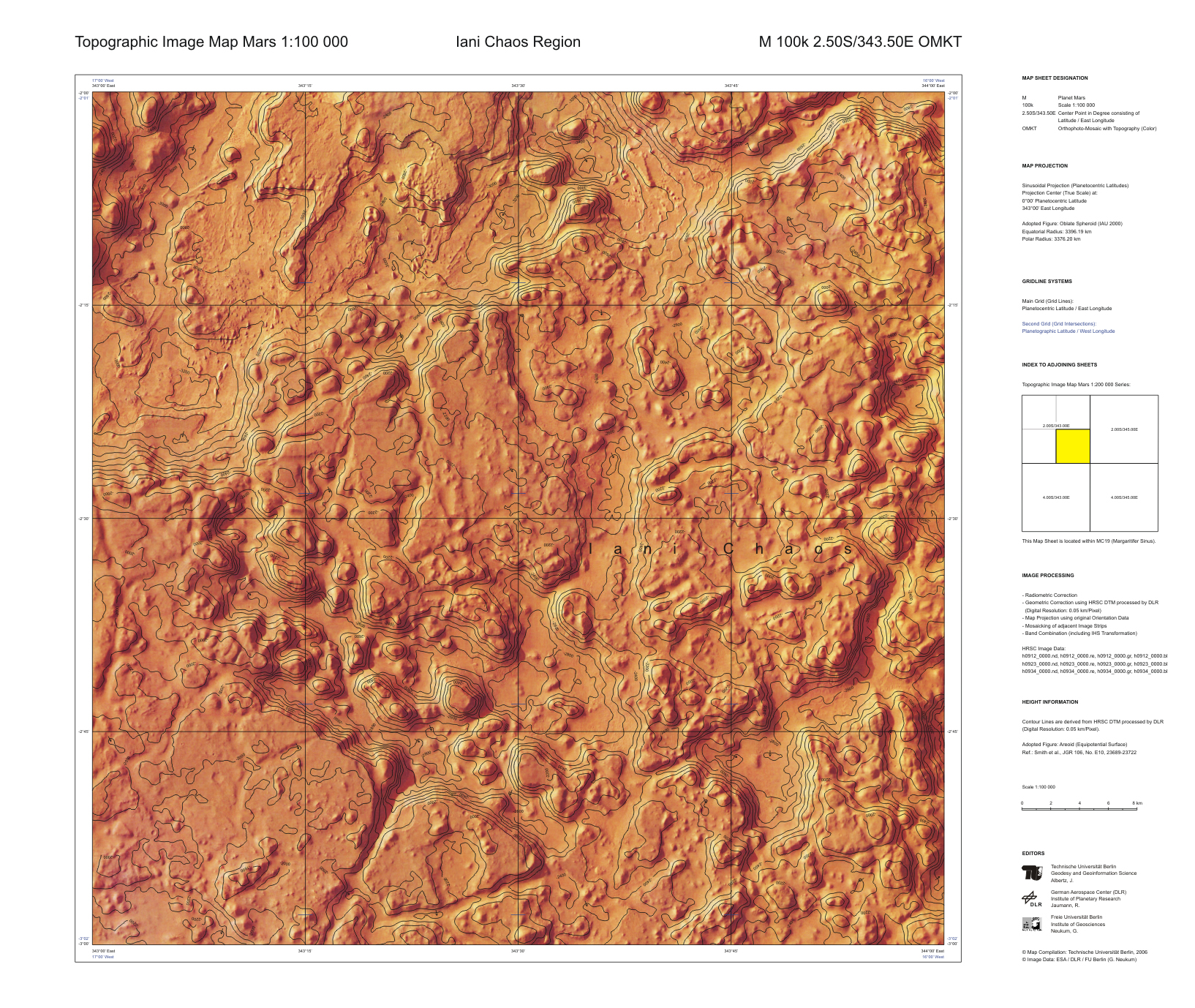Click the Iani Chaos Region title
1195x1008 pixels.
[518, 42]
